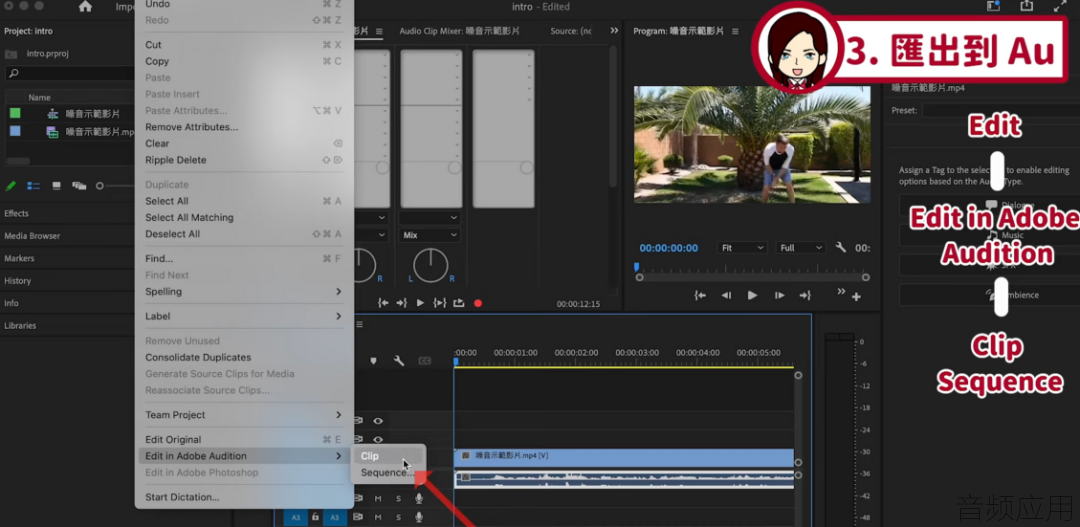Open the Mix output dropdown
The image size is (1080, 527).
tap(430, 235)
